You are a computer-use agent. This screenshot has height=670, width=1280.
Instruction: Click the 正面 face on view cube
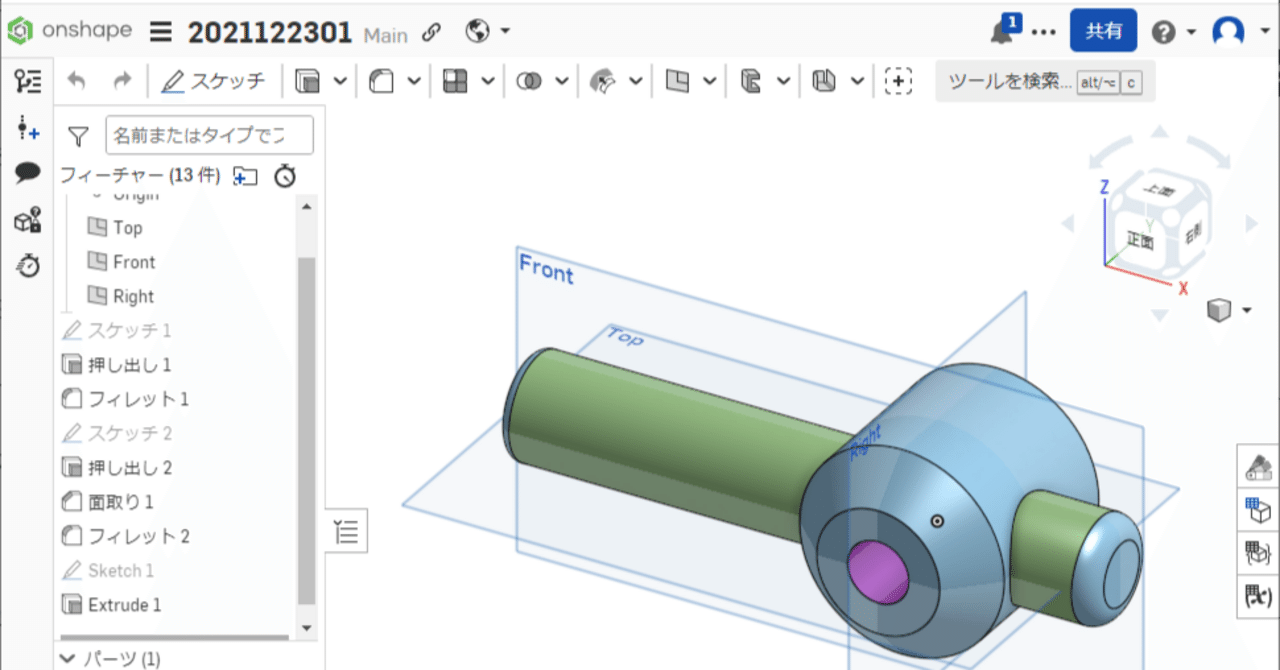[1140, 241]
